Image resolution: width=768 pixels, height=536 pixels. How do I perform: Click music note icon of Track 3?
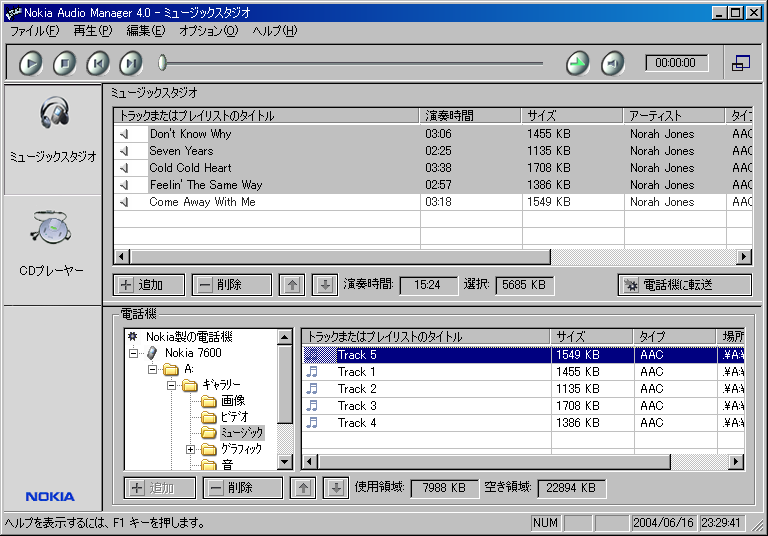tap(312, 406)
